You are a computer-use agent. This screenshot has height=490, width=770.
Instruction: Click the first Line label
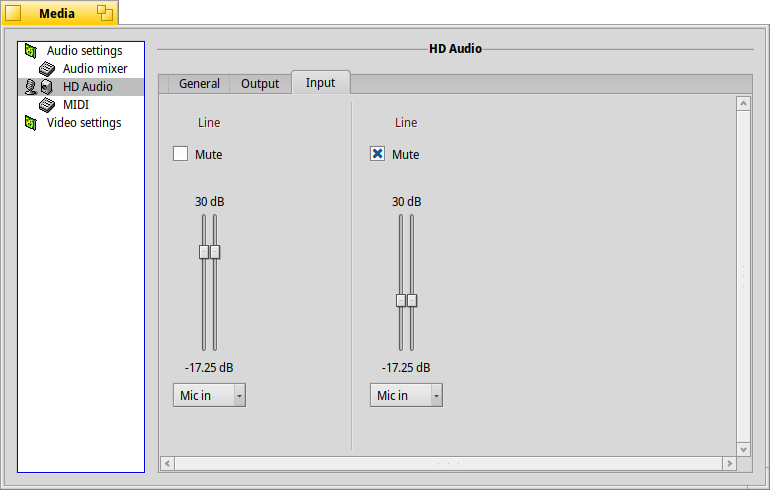[x=209, y=123]
